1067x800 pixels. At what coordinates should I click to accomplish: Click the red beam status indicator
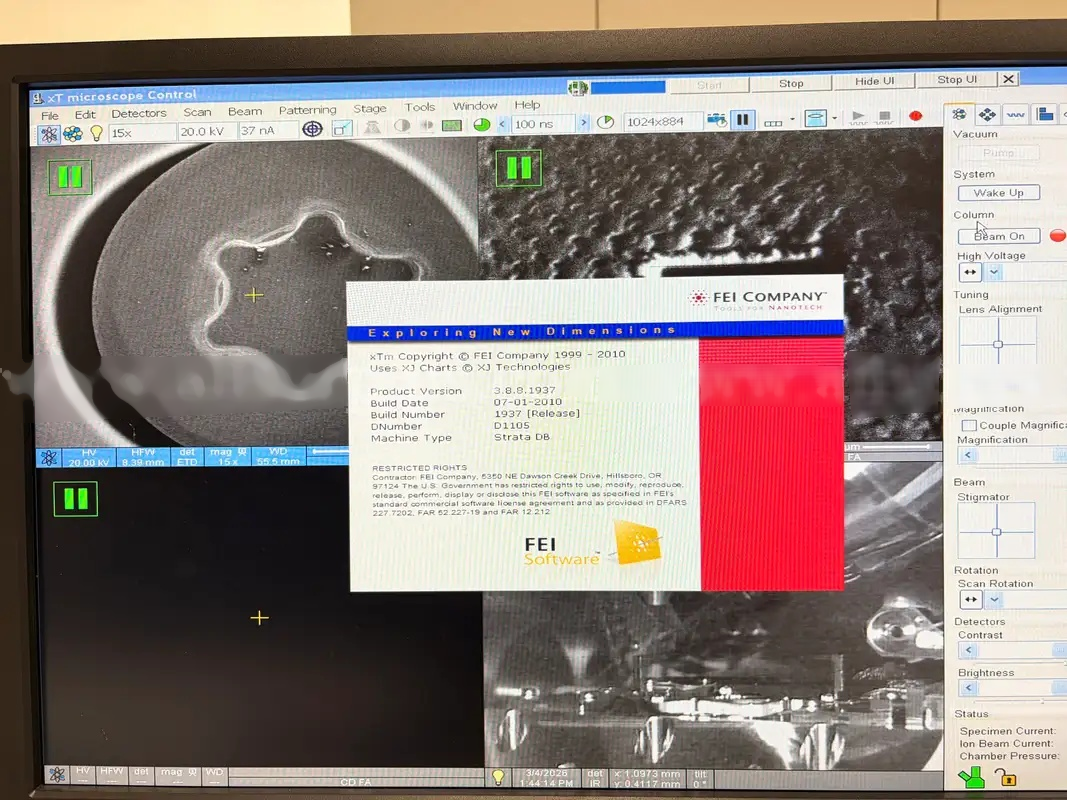(x=1057, y=235)
